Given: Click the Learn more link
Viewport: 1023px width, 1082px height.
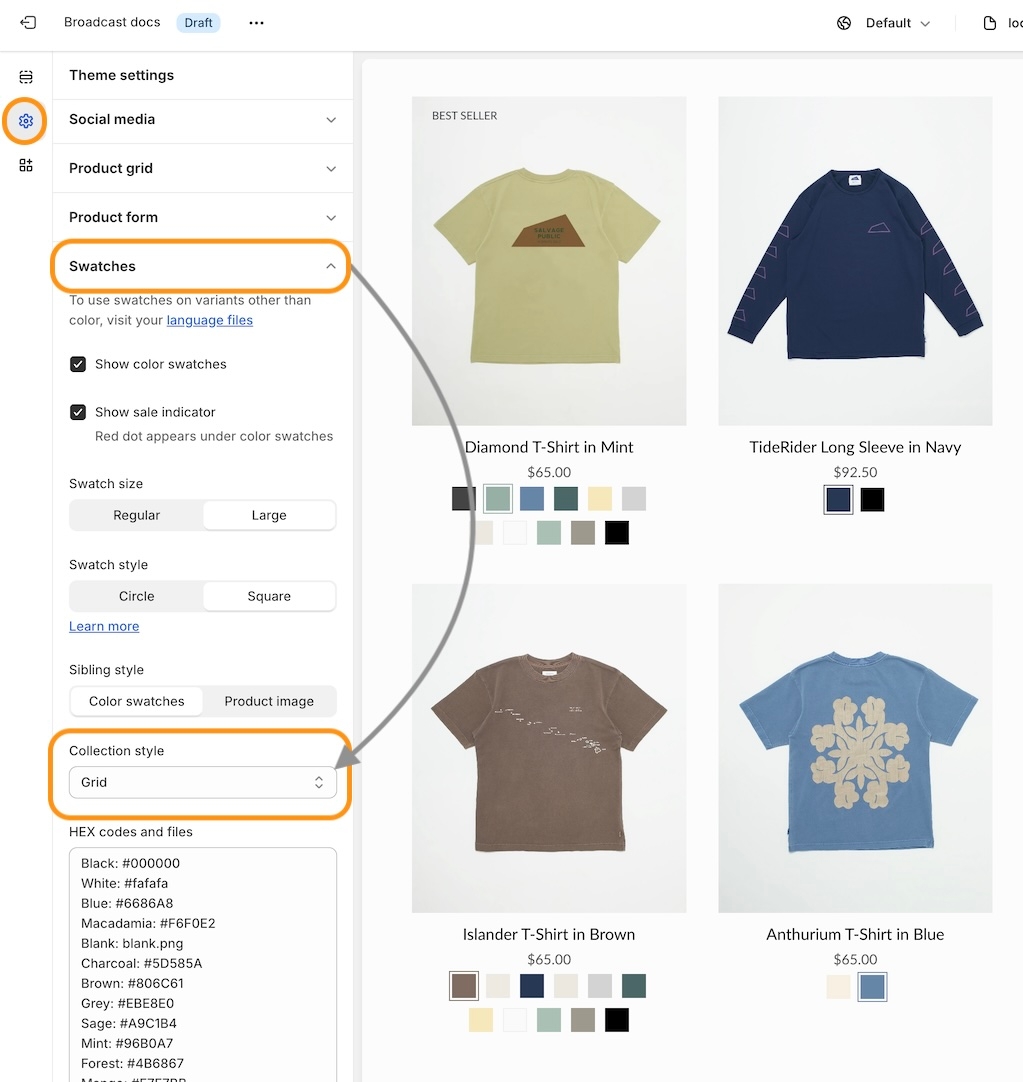Looking at the screenshot, I should [104, 626].
